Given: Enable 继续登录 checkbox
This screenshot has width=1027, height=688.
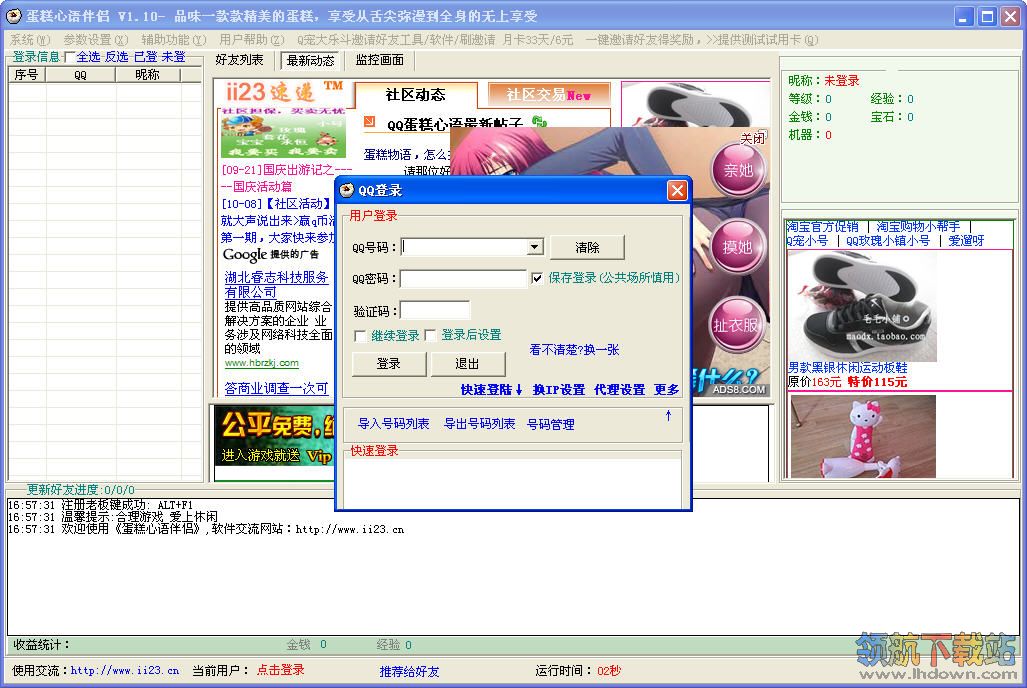Looking at the screenshot, I should coord(360,335).
